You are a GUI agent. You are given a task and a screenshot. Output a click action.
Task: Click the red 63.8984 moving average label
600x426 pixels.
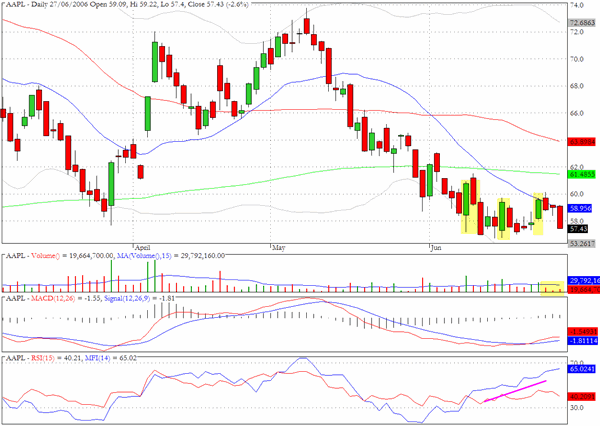tap(582, 142)
